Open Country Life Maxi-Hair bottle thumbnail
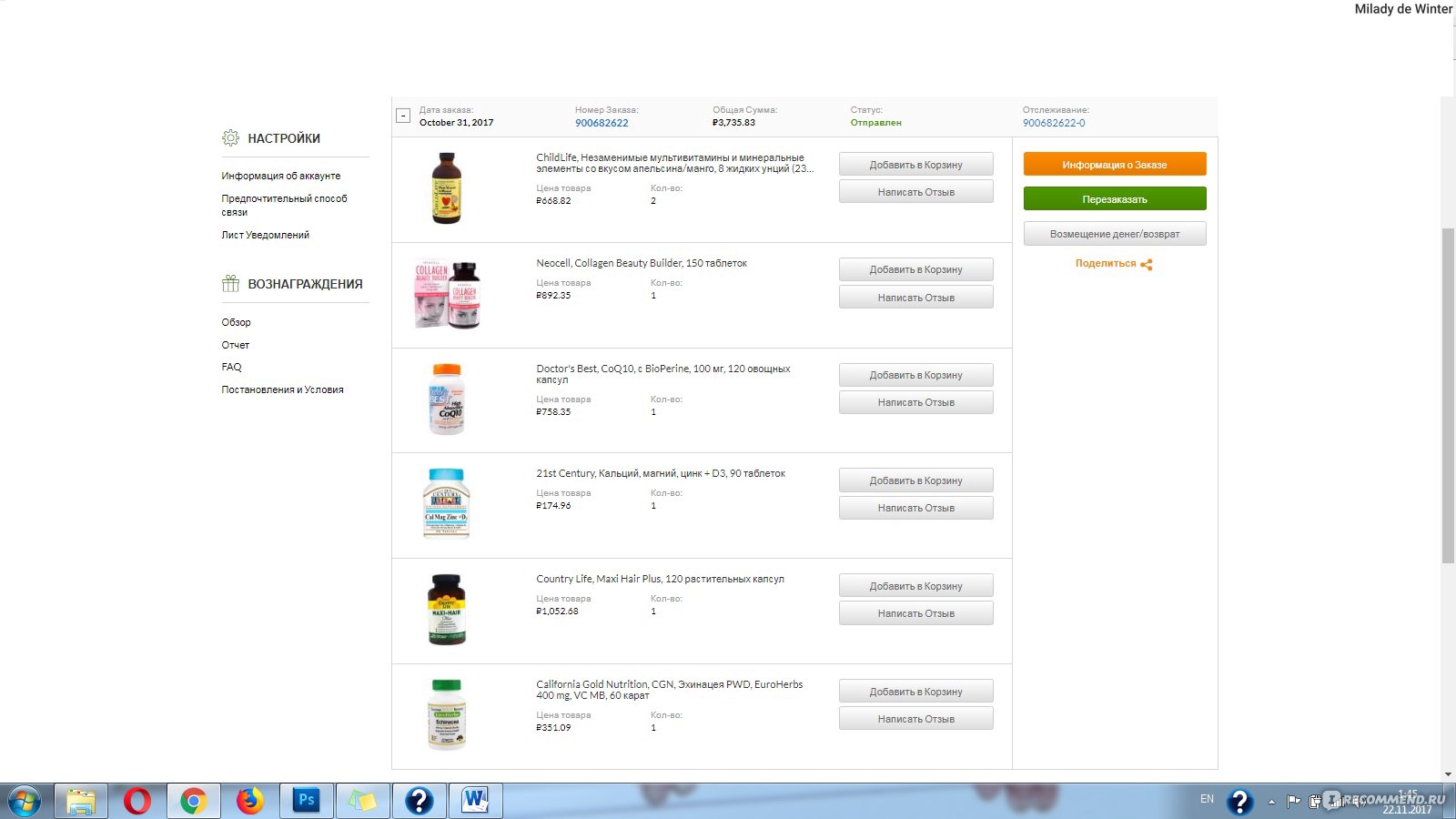The width and height of the screenshot is (1456, 819). coord(447,609)
